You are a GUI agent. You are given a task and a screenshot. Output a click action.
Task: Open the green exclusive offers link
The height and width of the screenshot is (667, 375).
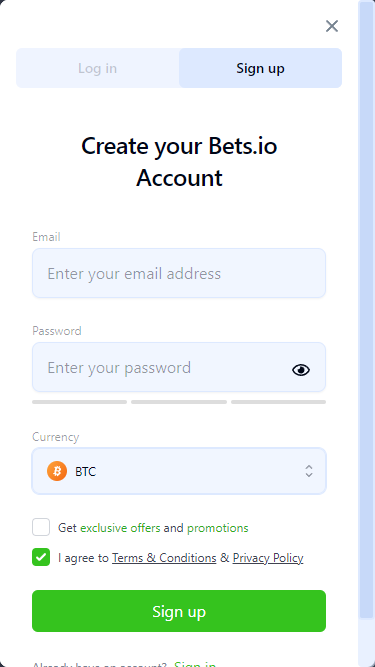click(x=120, y=528)
